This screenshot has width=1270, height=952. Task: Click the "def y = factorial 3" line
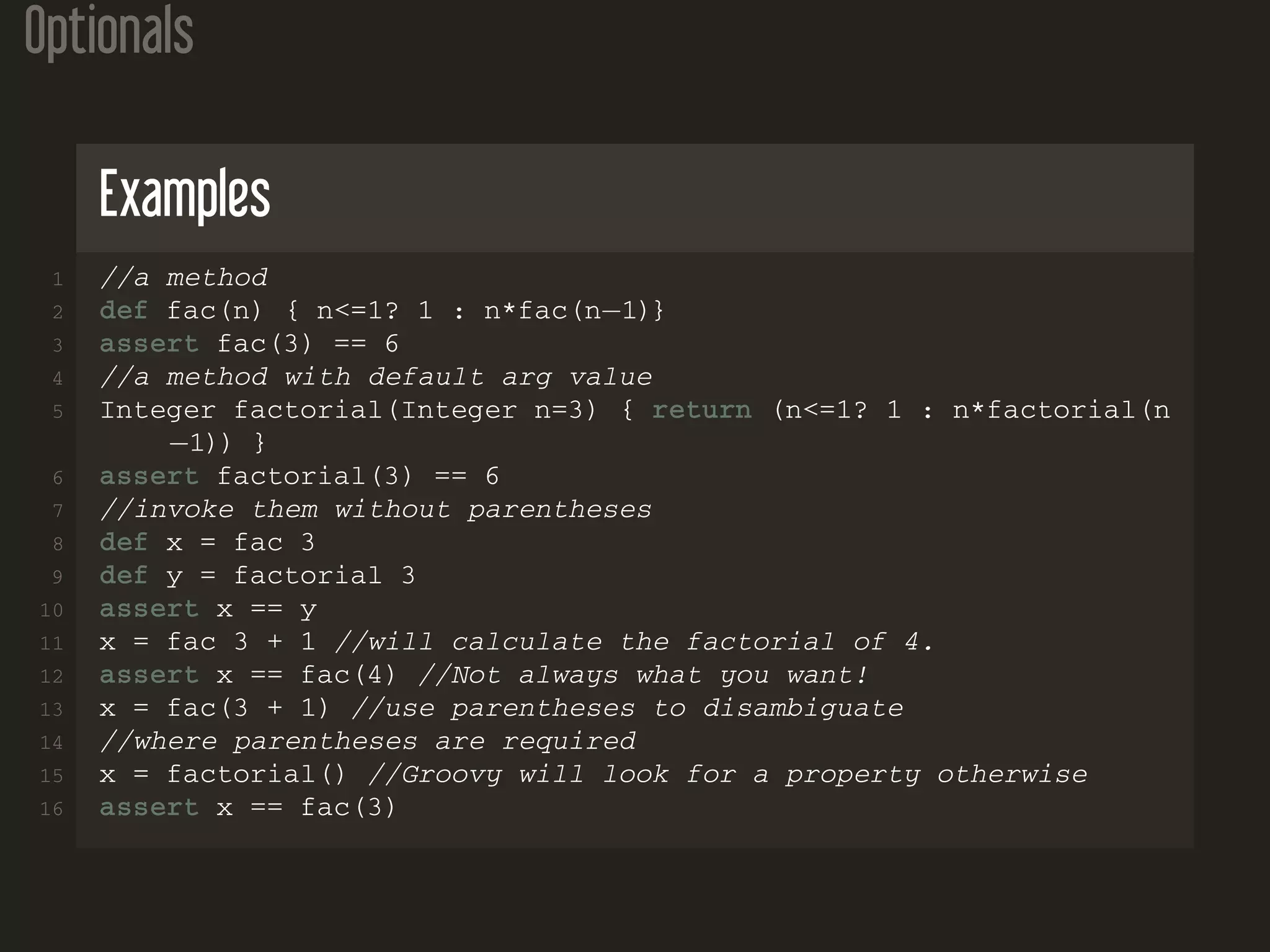(x=257, y=576)
